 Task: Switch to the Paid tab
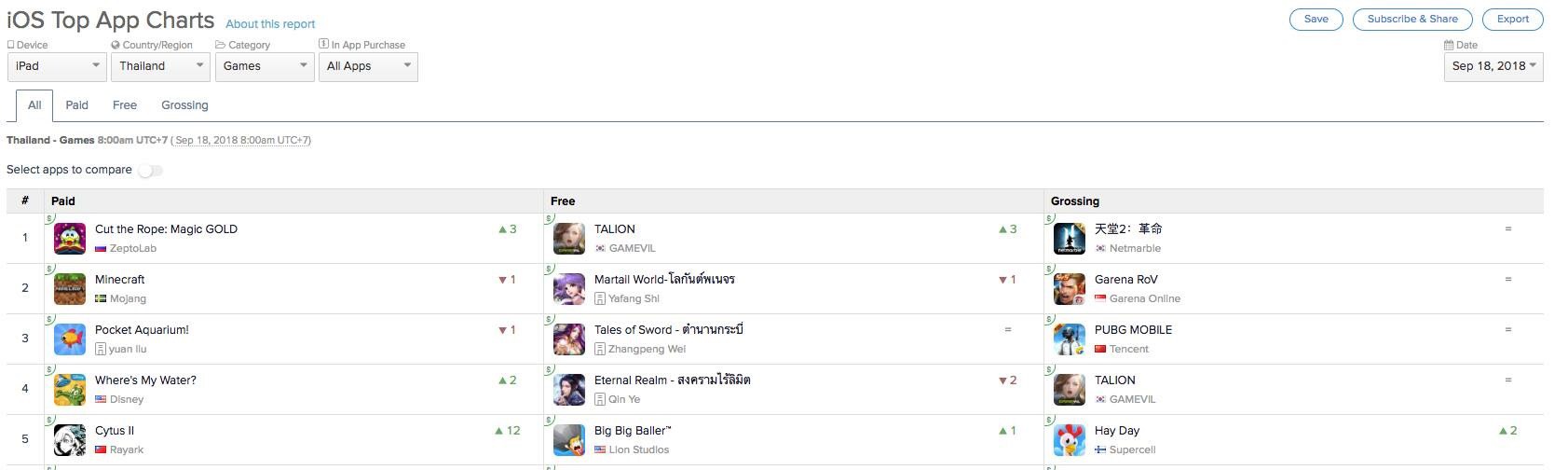(77, 105)
